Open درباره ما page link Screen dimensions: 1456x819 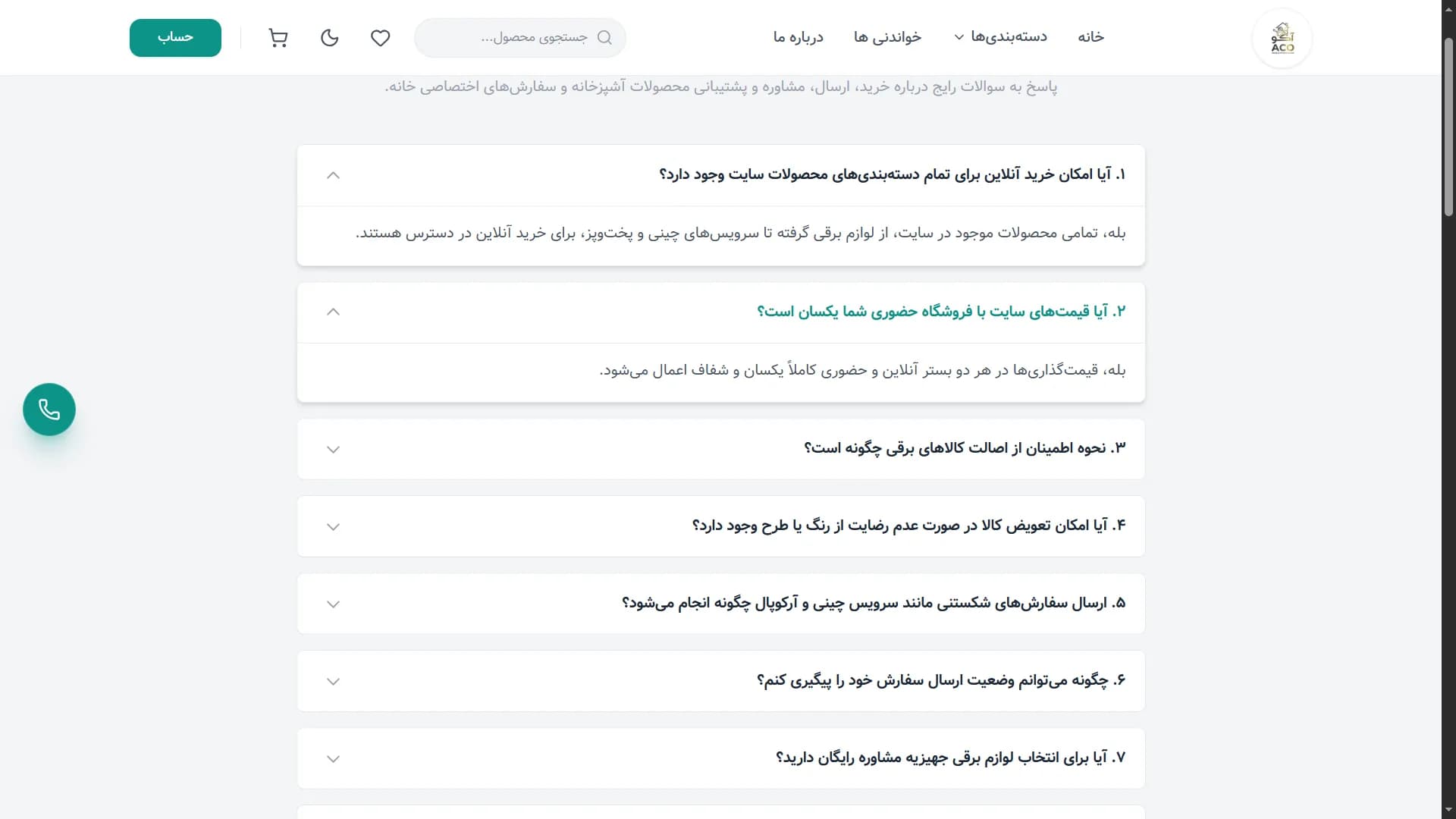798,37
